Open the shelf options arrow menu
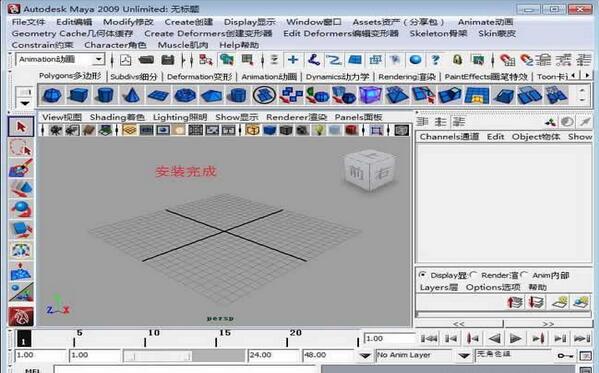Viewport: 599px width, 373px height. (x=25, y=103)
